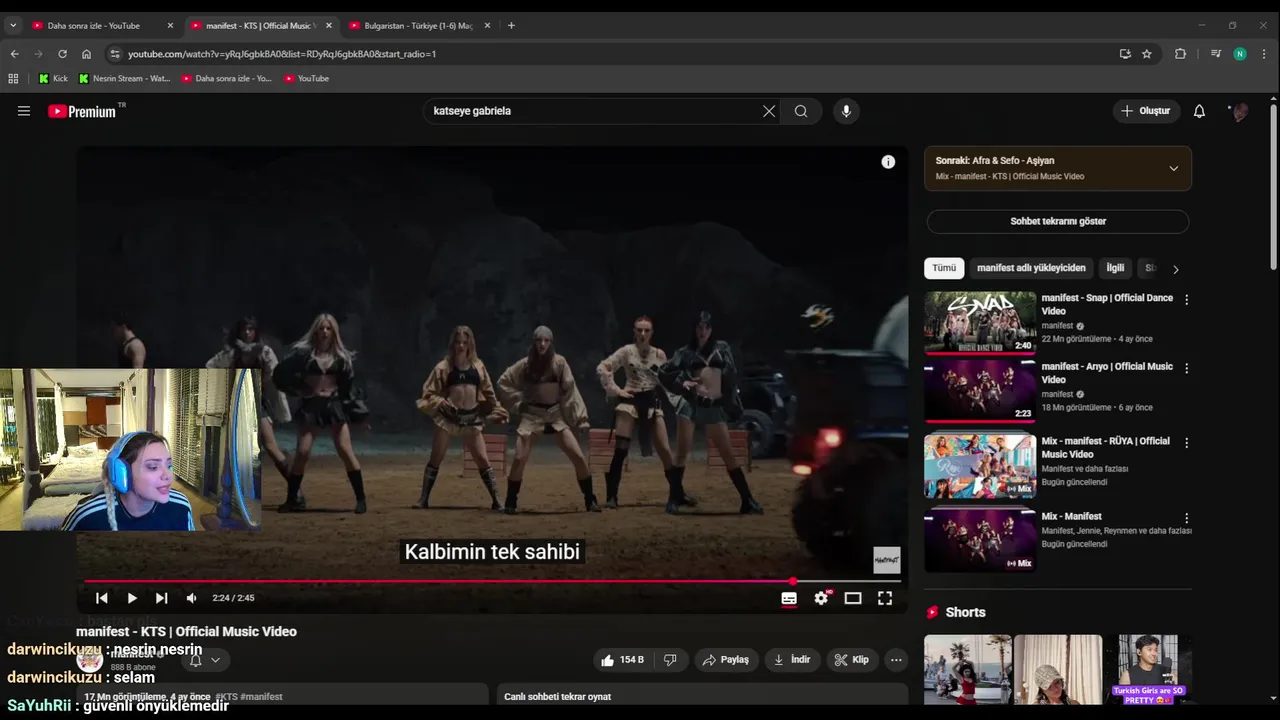
Task: Open options for Mix RÜYA
Action: 1187,442
